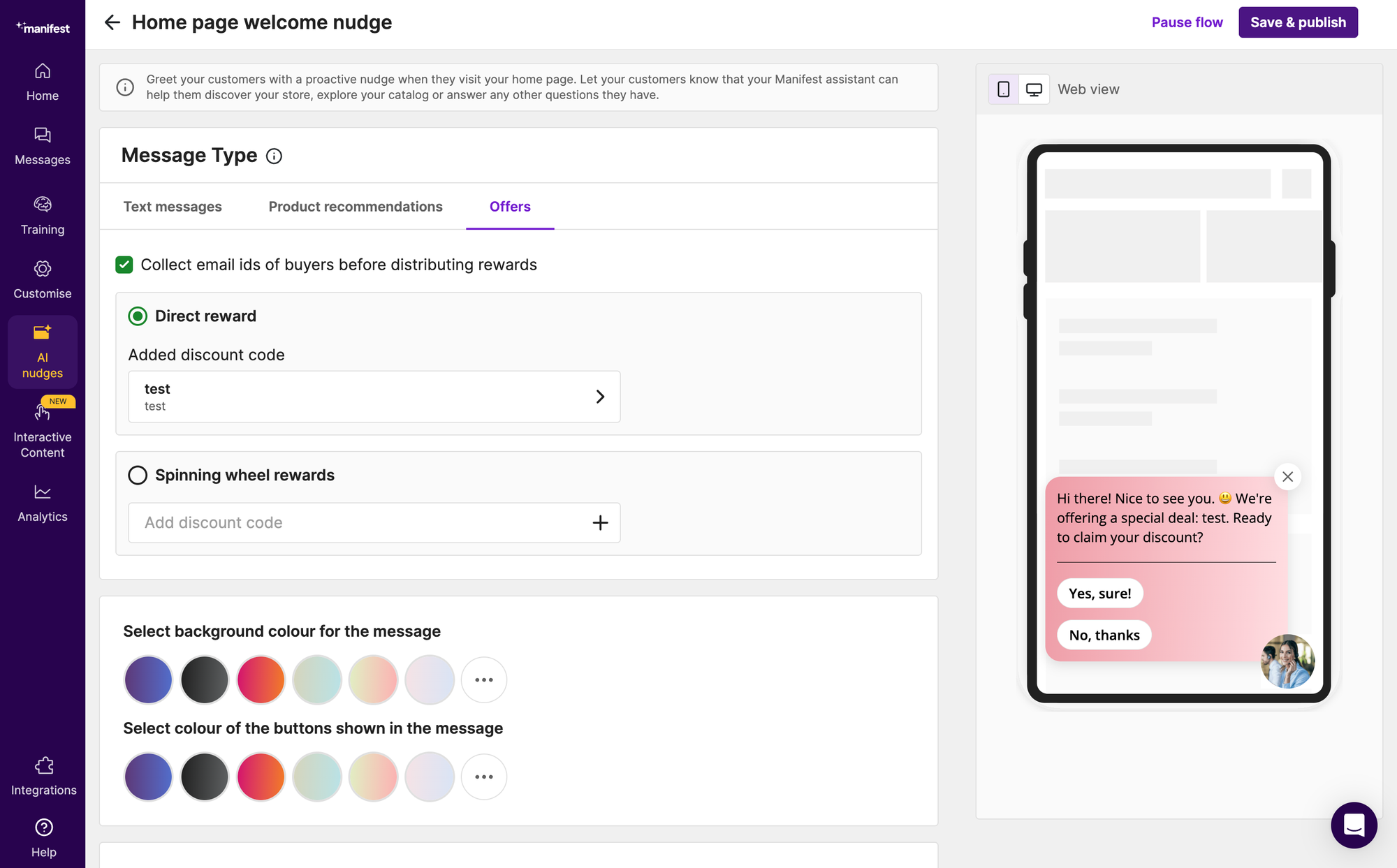Expand the test discount code chevron
The width and height of the screenshot is (1397, 868).
(x=600, y=397)
